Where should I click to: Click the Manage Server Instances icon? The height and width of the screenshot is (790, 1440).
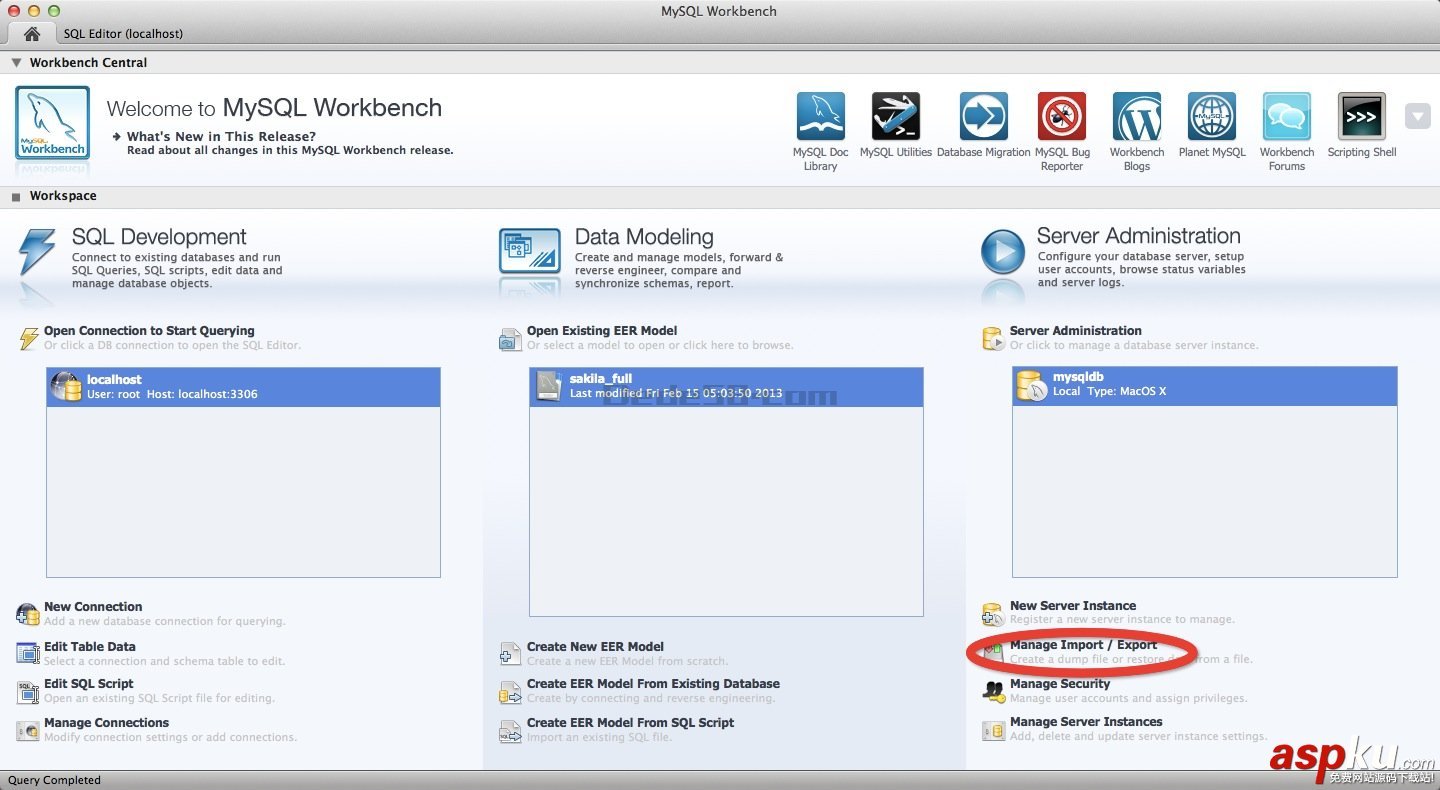pyautogui.click(x=993, y=729)
